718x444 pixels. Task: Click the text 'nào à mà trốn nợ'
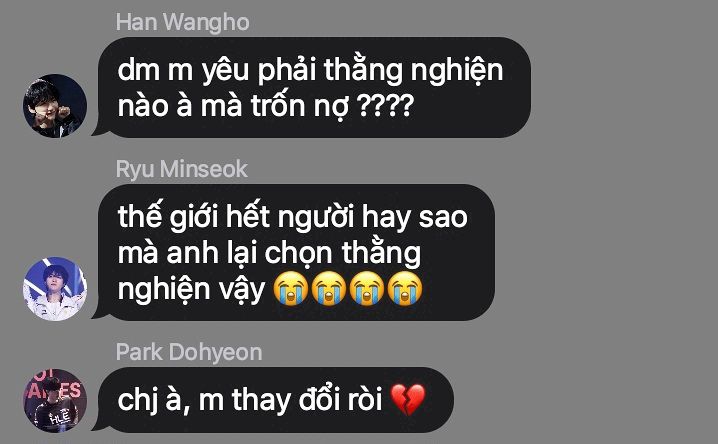tap(234, 107)
